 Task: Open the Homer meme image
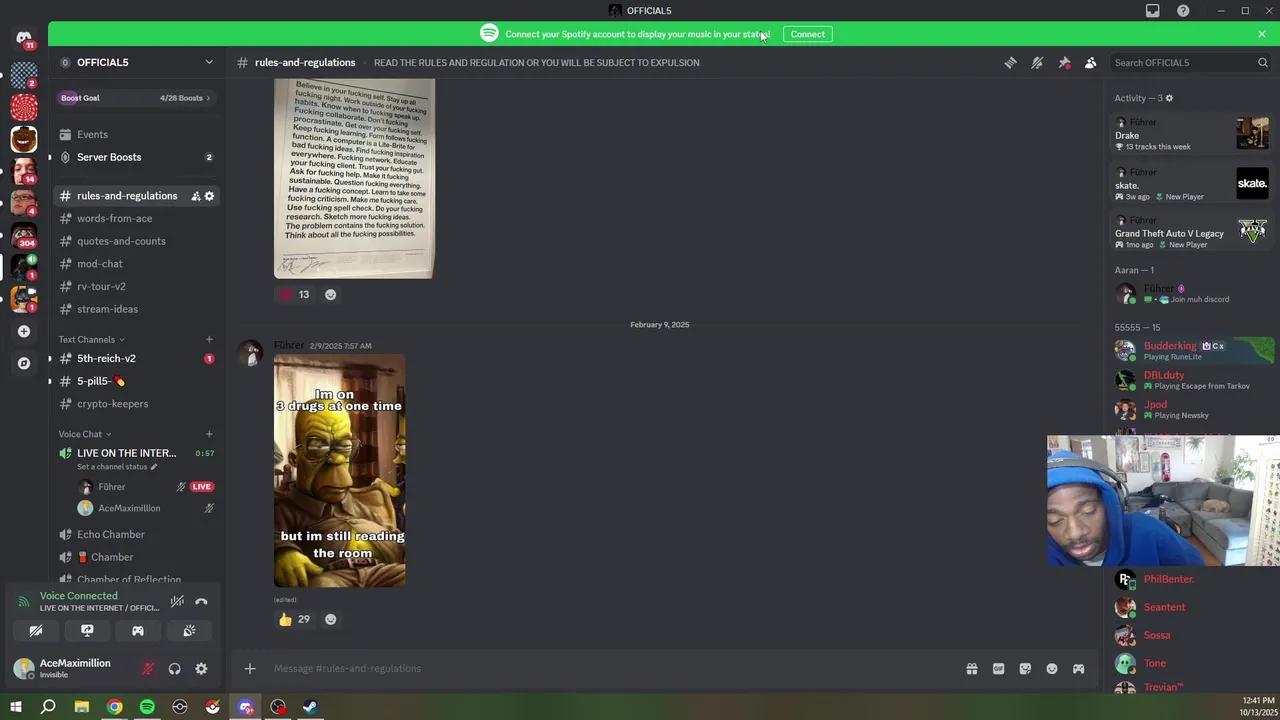[x=340, y=471]
